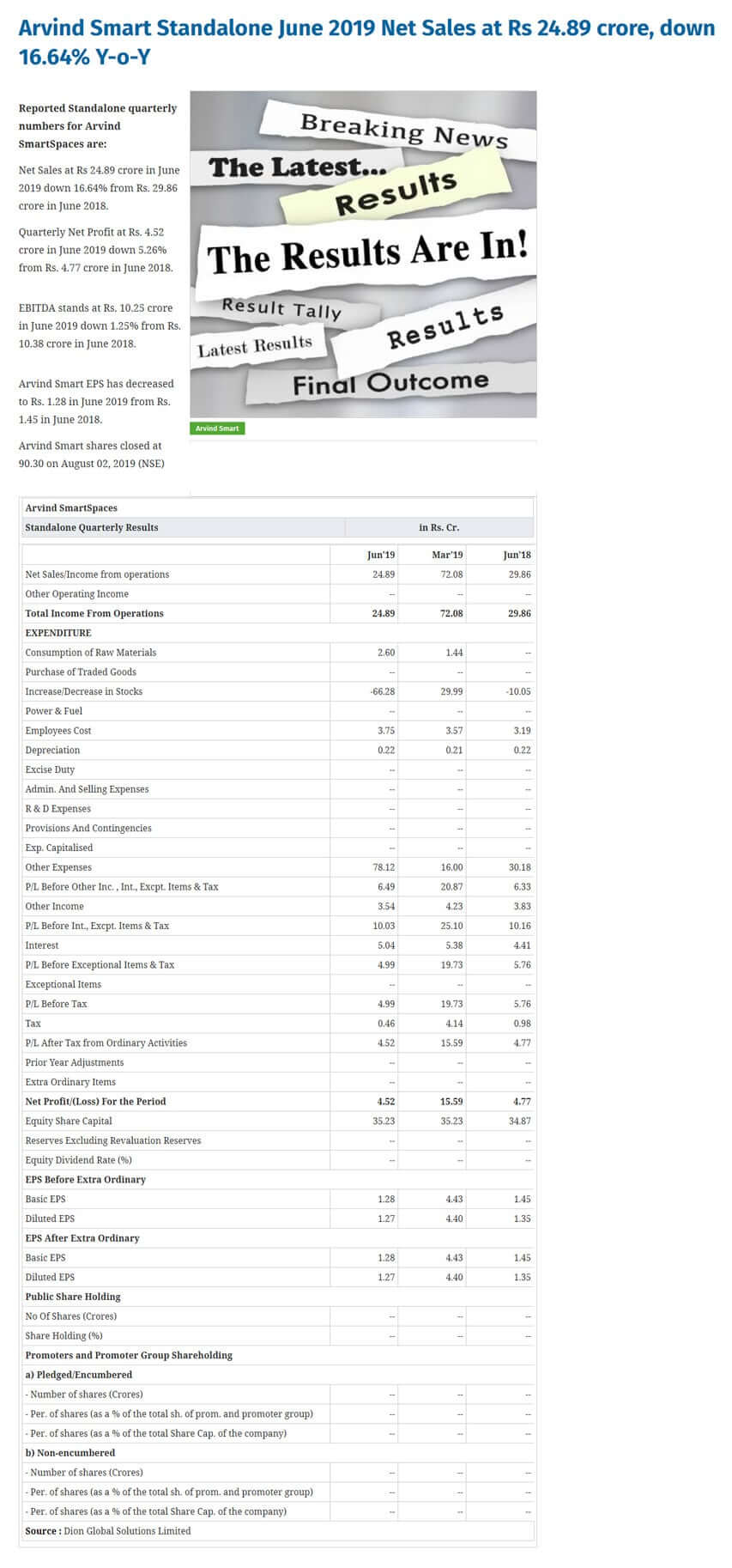Click the EPS After Extra Ordinary heading

82,1238
